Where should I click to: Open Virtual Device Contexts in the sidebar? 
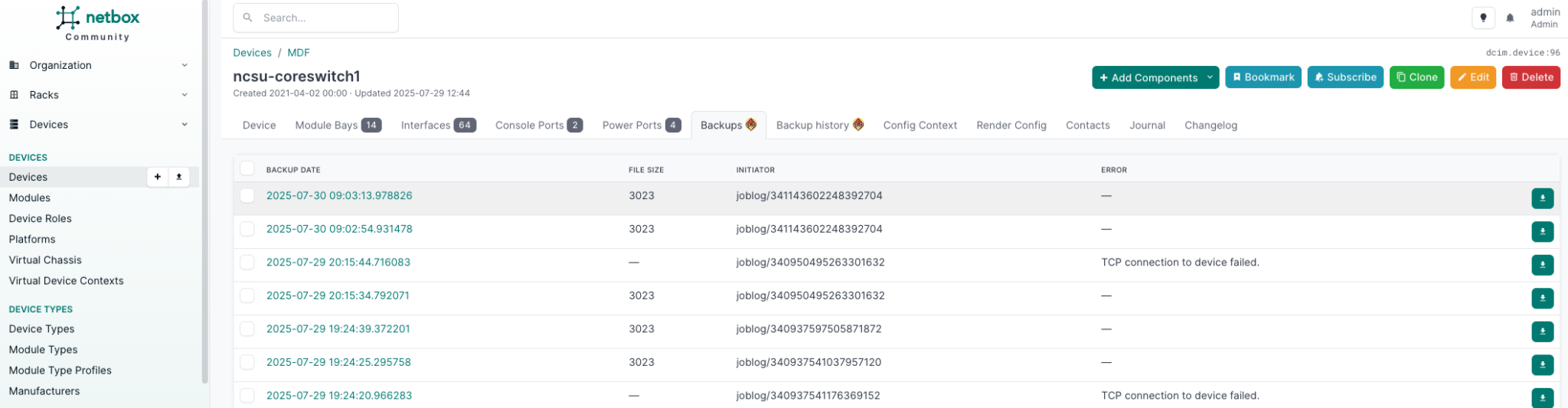66,280
